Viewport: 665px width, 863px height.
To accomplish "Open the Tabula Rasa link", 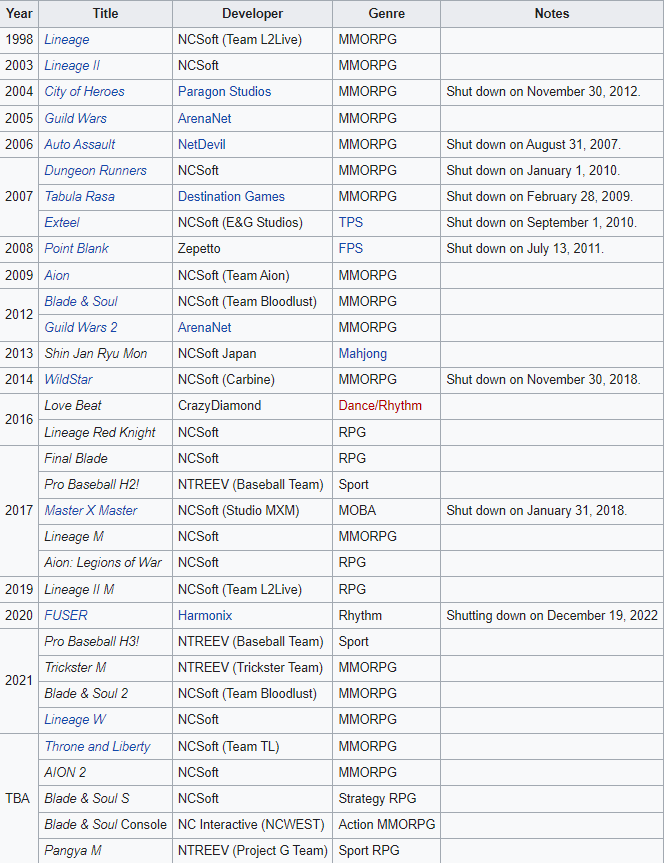I will coord(80,196).
